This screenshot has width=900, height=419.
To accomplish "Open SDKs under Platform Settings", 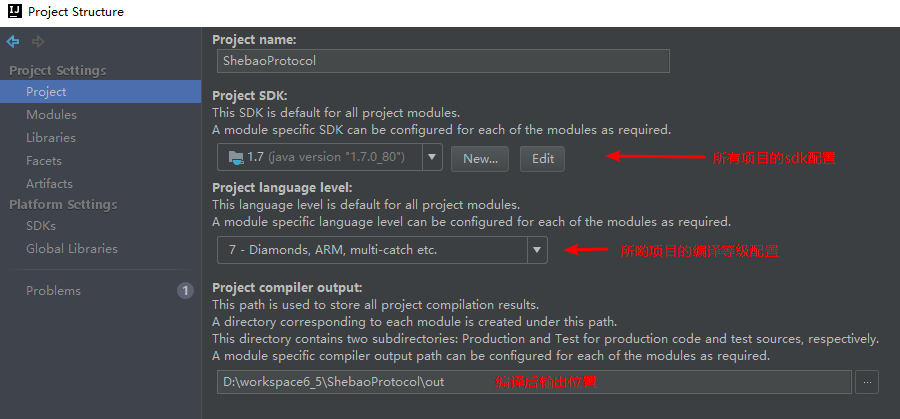I will point(41,226).
